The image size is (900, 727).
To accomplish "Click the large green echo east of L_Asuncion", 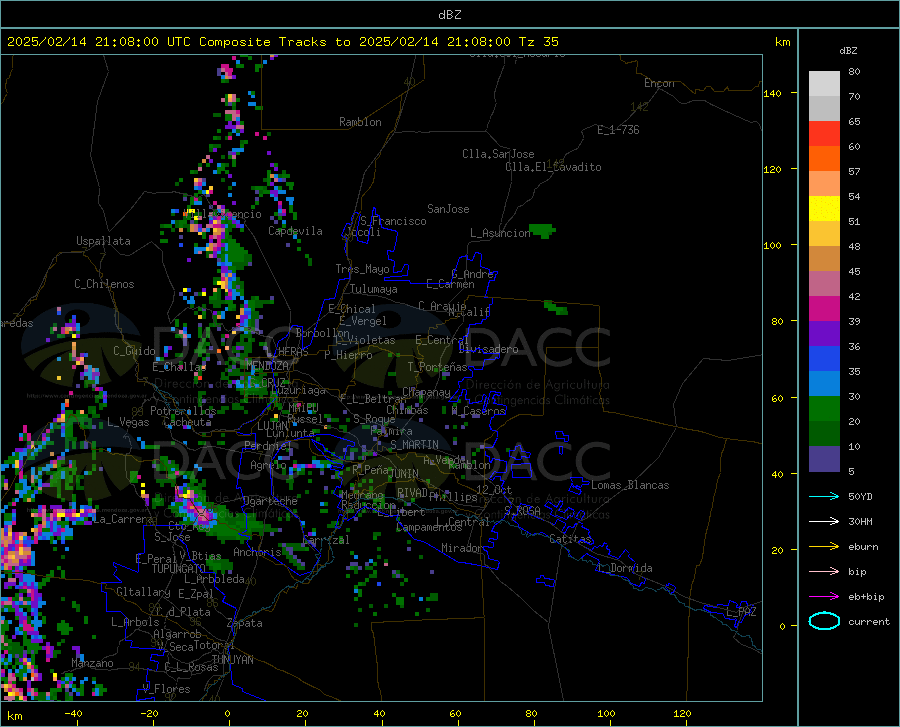I will [542, 231].
